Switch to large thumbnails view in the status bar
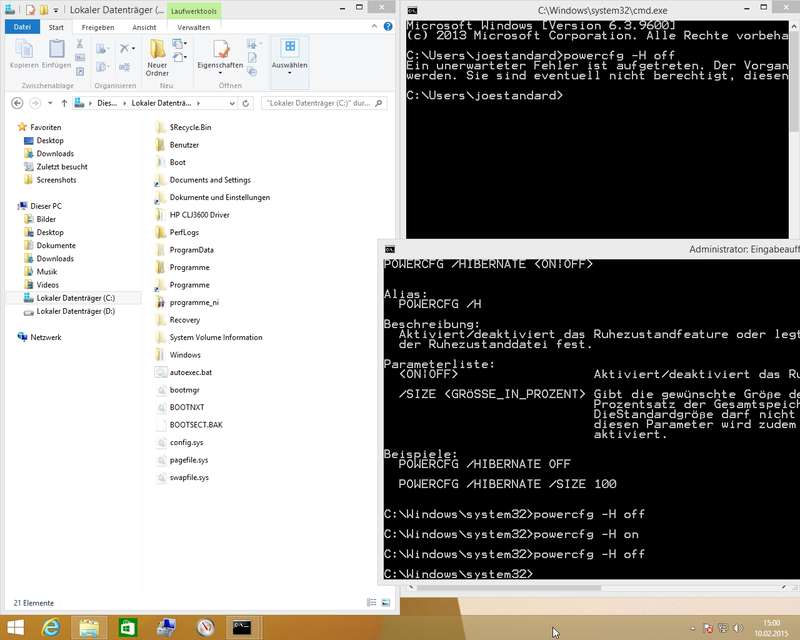The image size is (800, 640). point(388,603)
